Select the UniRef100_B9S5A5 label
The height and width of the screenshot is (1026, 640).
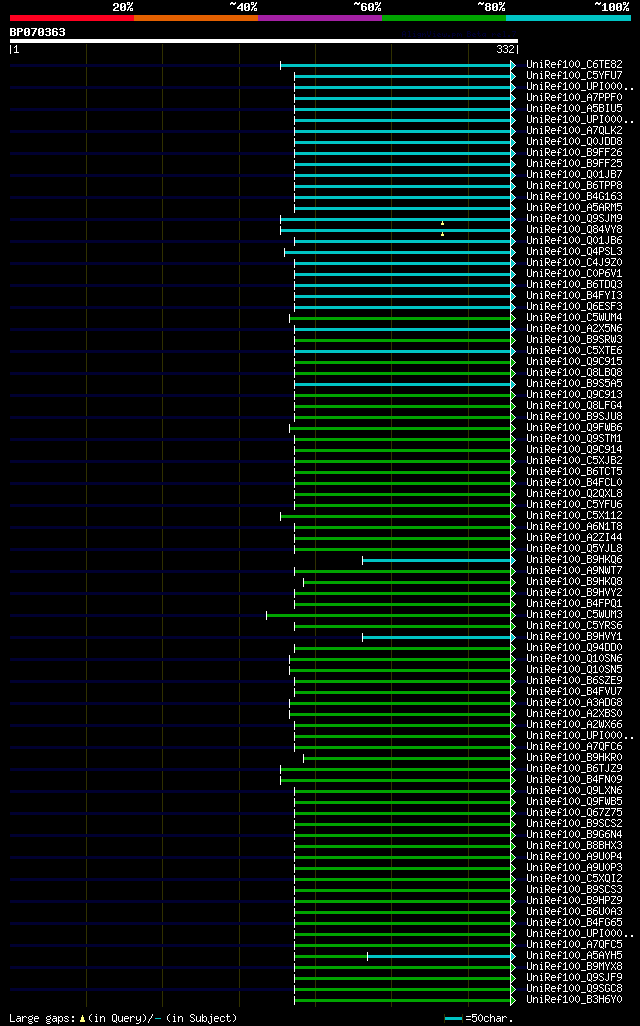[x=575, y=383]
